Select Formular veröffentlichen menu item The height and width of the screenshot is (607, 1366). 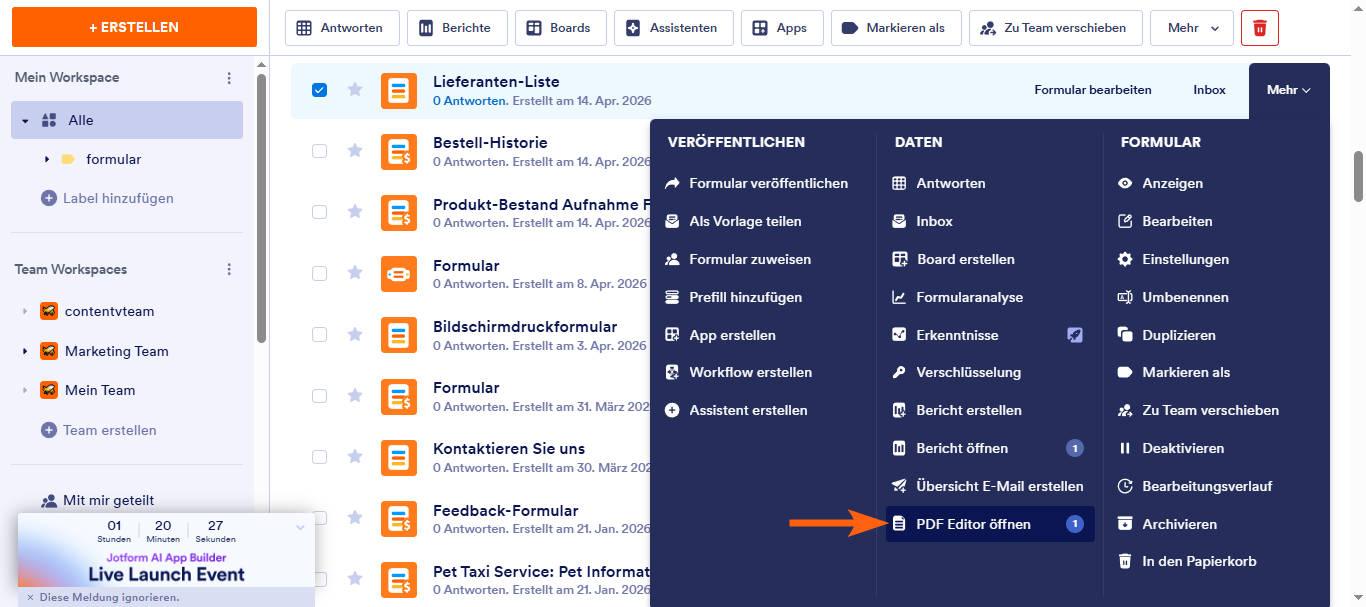(757, 183)
